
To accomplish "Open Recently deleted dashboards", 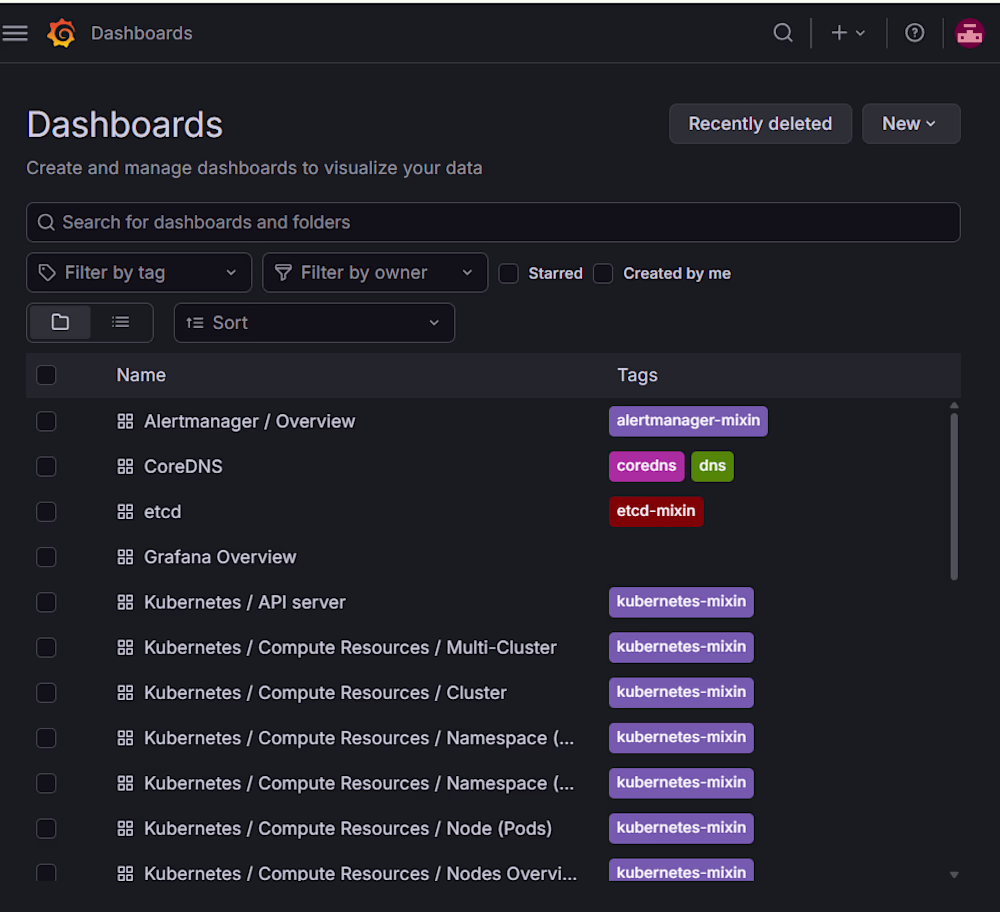I will coord(760,124).
